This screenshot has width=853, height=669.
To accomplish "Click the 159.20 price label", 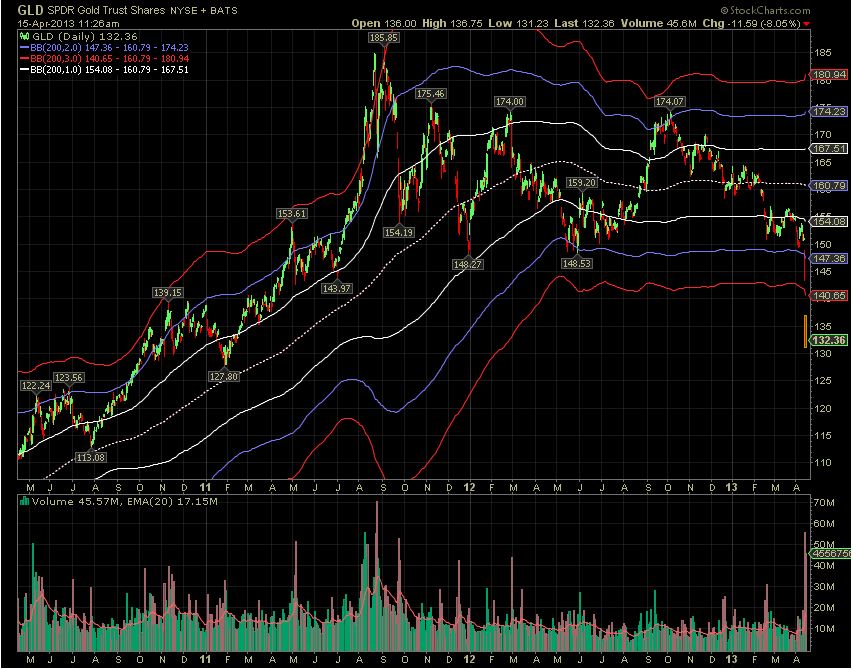I will pos(581,183).
